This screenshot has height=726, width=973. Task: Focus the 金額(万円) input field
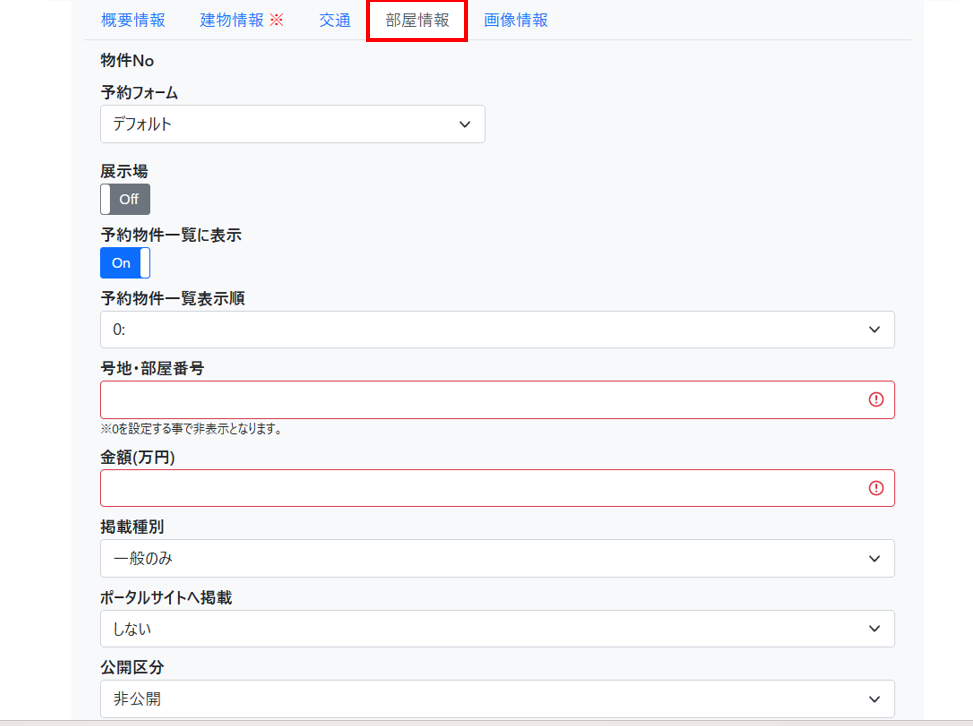(x=480, y=488)
